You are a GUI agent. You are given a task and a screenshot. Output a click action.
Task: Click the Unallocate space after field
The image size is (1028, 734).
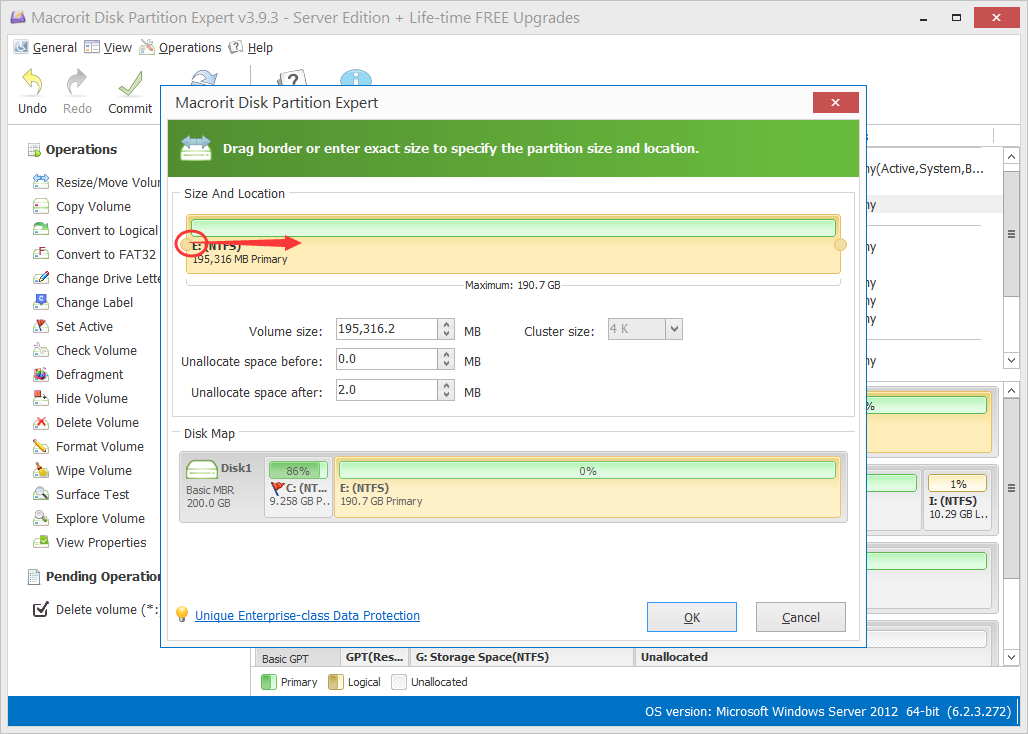(x=387, y=390)
